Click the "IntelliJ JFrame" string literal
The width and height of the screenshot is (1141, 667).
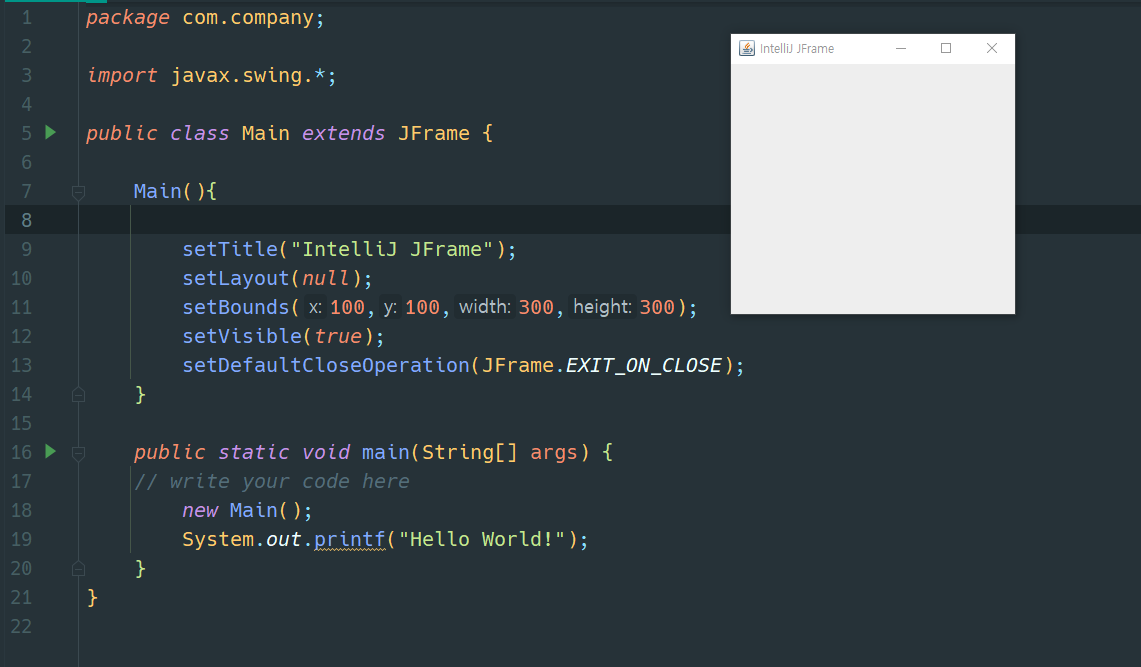click(392, 249)
